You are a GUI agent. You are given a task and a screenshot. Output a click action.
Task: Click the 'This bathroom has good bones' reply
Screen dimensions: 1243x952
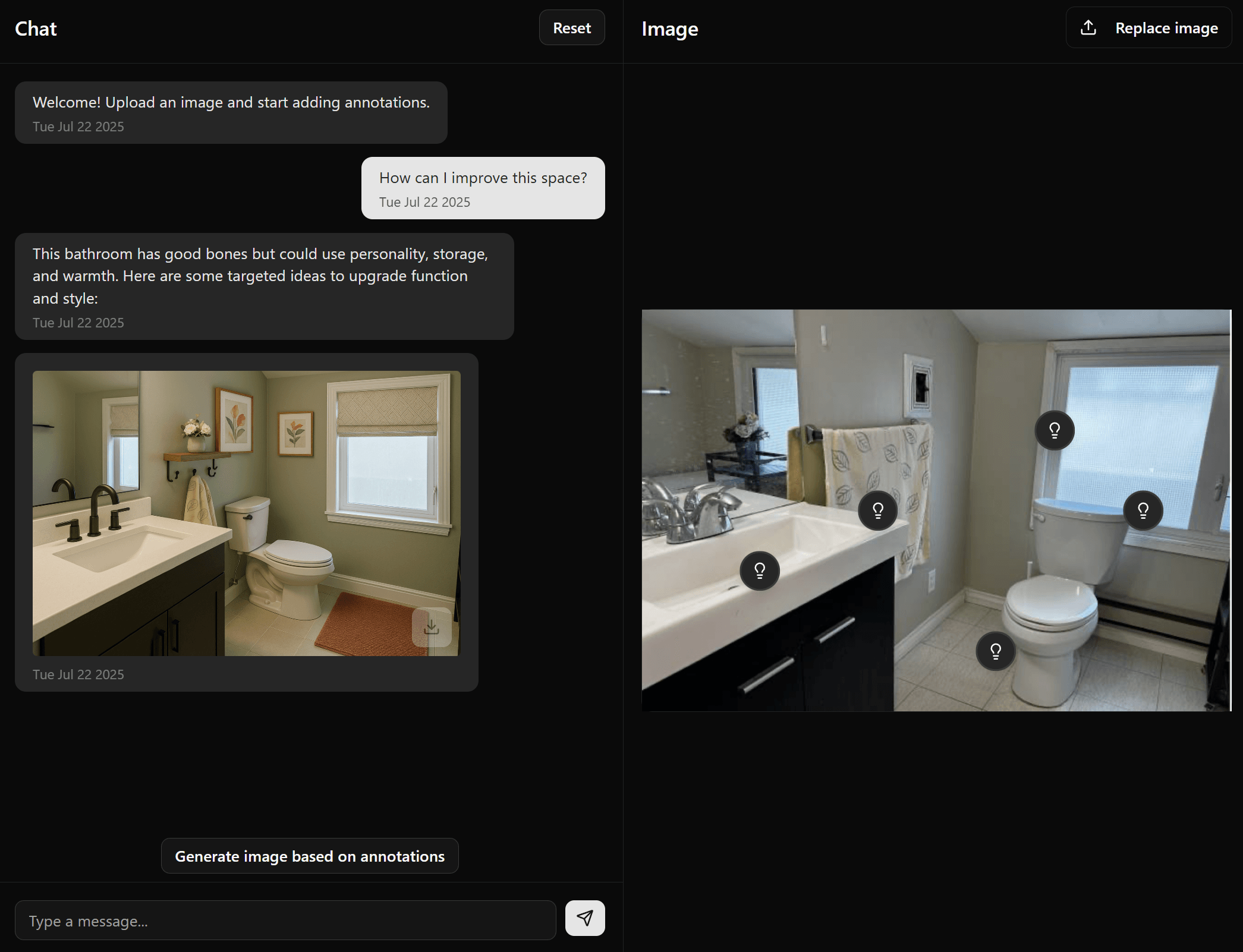[265, 286]
